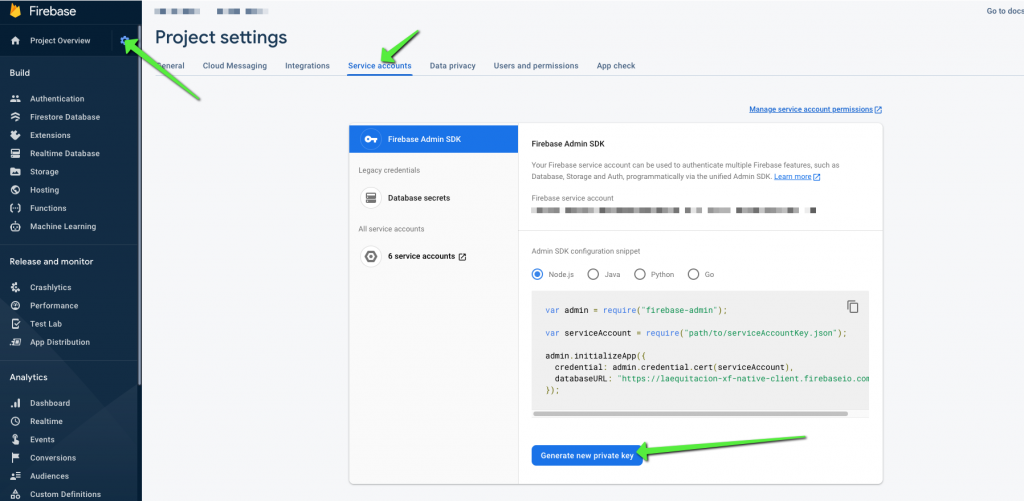Switch to the App check tab

(x=616, y=65)
